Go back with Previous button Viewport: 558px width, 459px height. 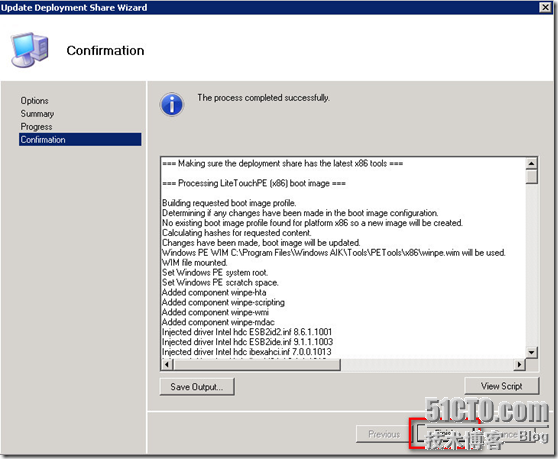pos(384,434)
